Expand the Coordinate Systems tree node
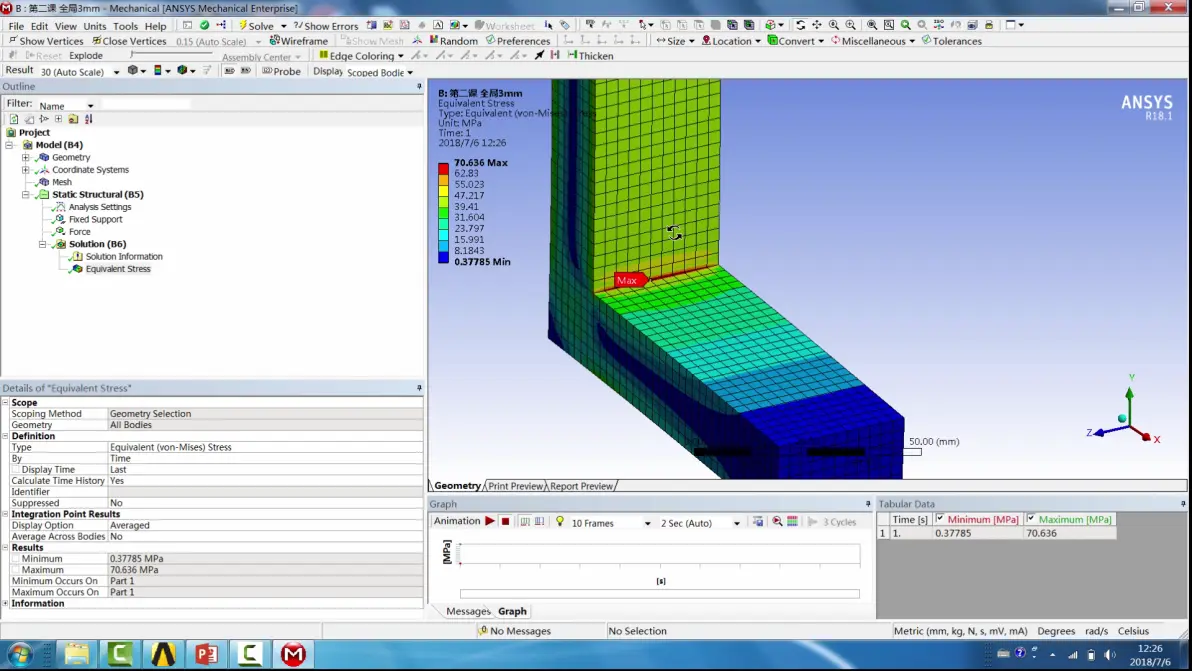The width and height of the screenshot is (1192, 671). [26, 169]
